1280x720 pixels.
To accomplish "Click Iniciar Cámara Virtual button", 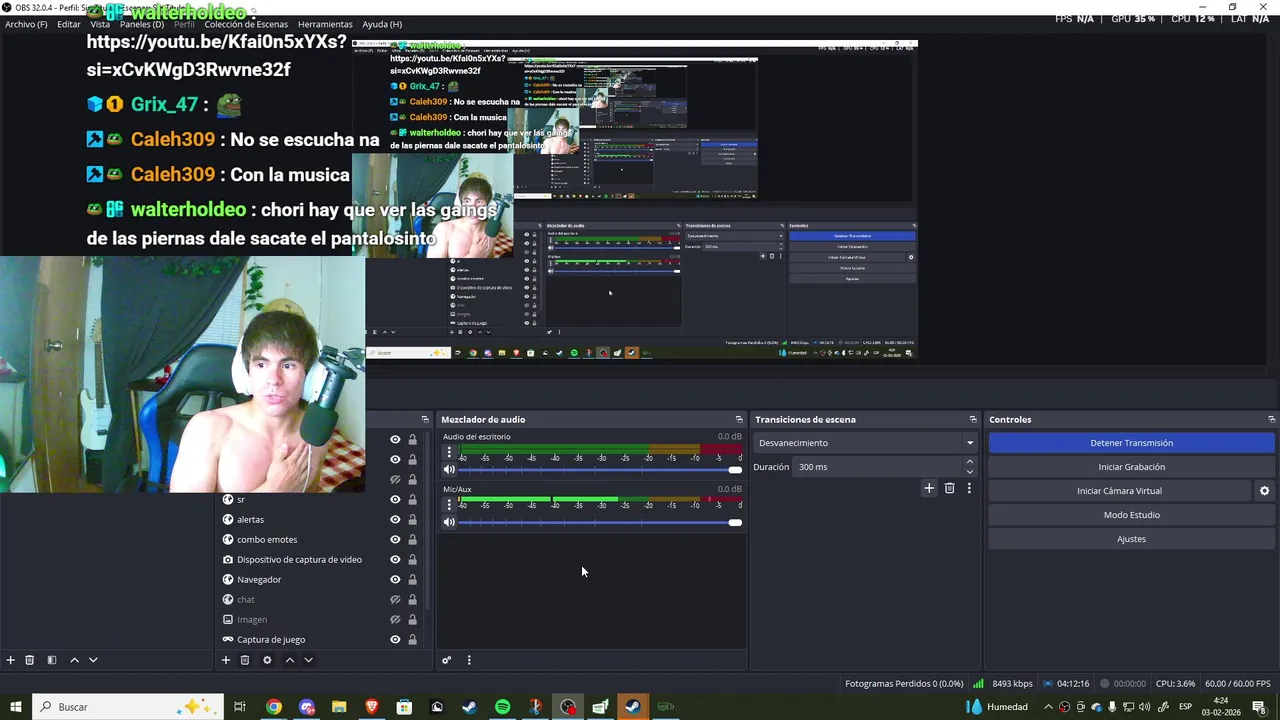I will (1119, 491).
